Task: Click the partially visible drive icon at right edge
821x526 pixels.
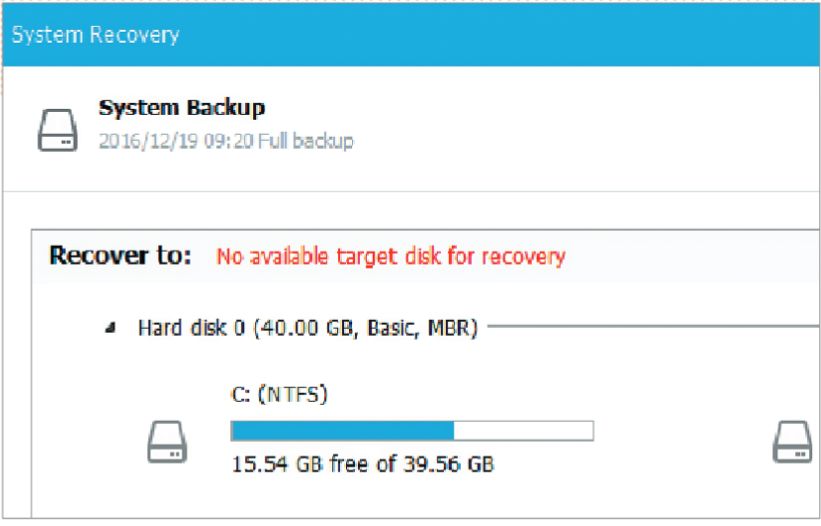Action: click(x=793, y=441)
